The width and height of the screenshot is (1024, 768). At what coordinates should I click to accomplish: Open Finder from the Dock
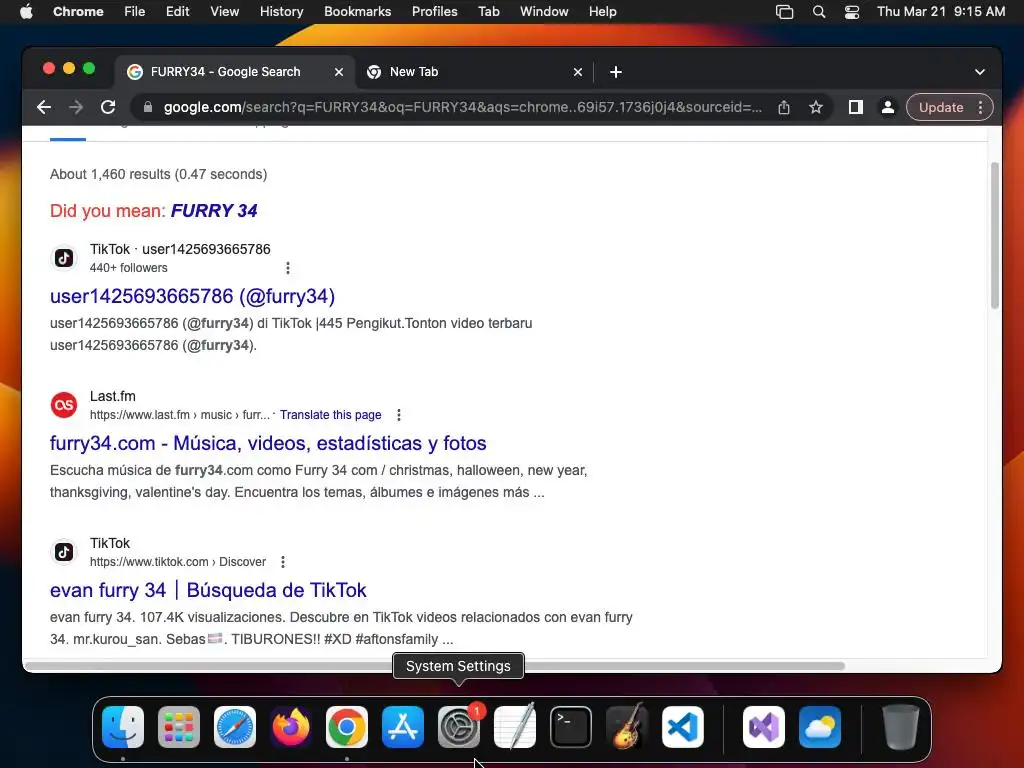(x=123, y=727)
